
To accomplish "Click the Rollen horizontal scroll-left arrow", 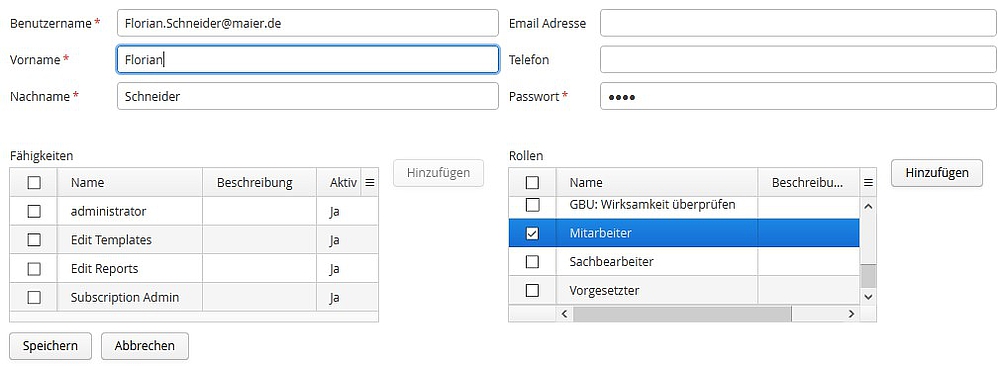I will click(x=564, y=314).
